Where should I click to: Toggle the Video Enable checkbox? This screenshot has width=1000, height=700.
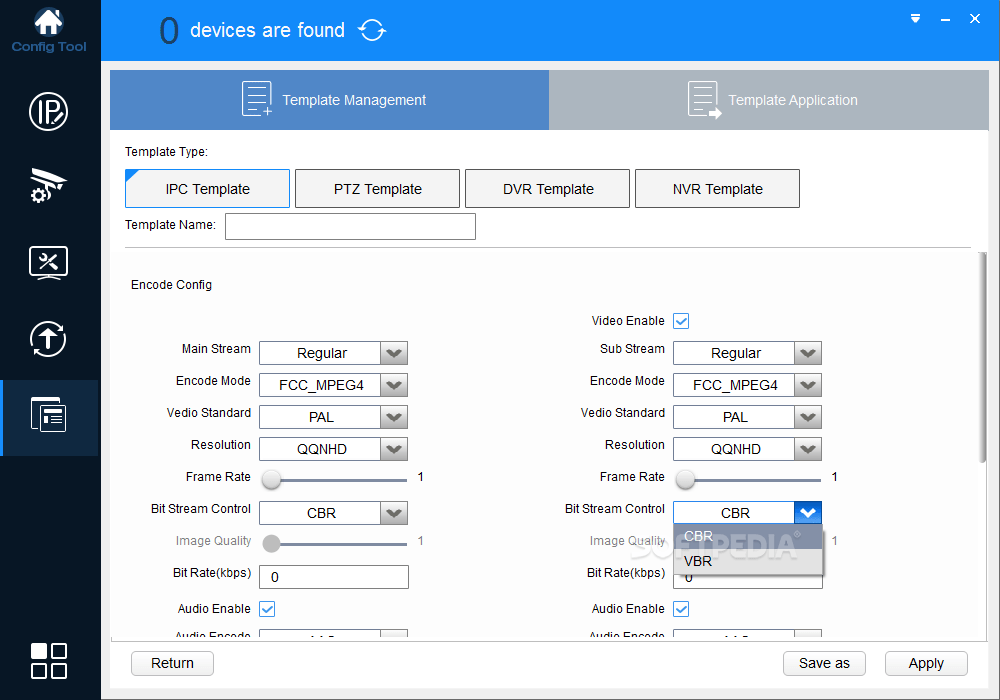pyautogui.click(x=681, y=321)
